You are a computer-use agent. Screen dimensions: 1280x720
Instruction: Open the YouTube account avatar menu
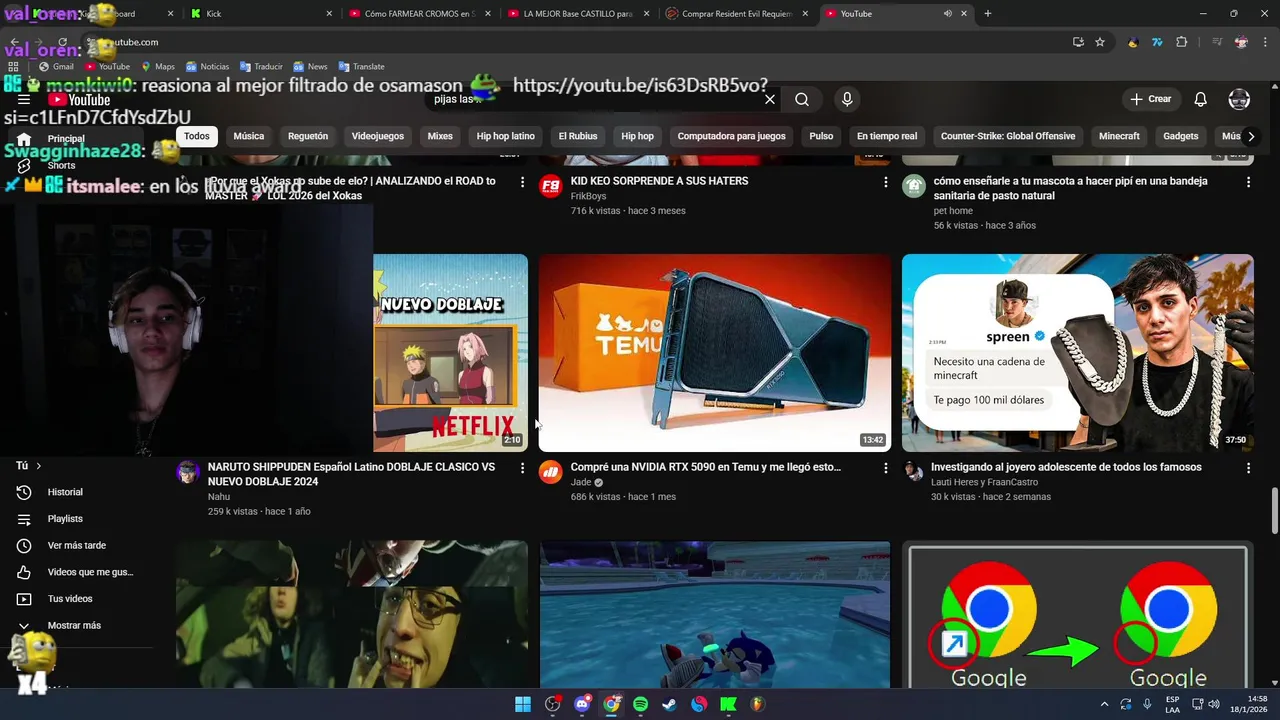[x=1239, y=100]
